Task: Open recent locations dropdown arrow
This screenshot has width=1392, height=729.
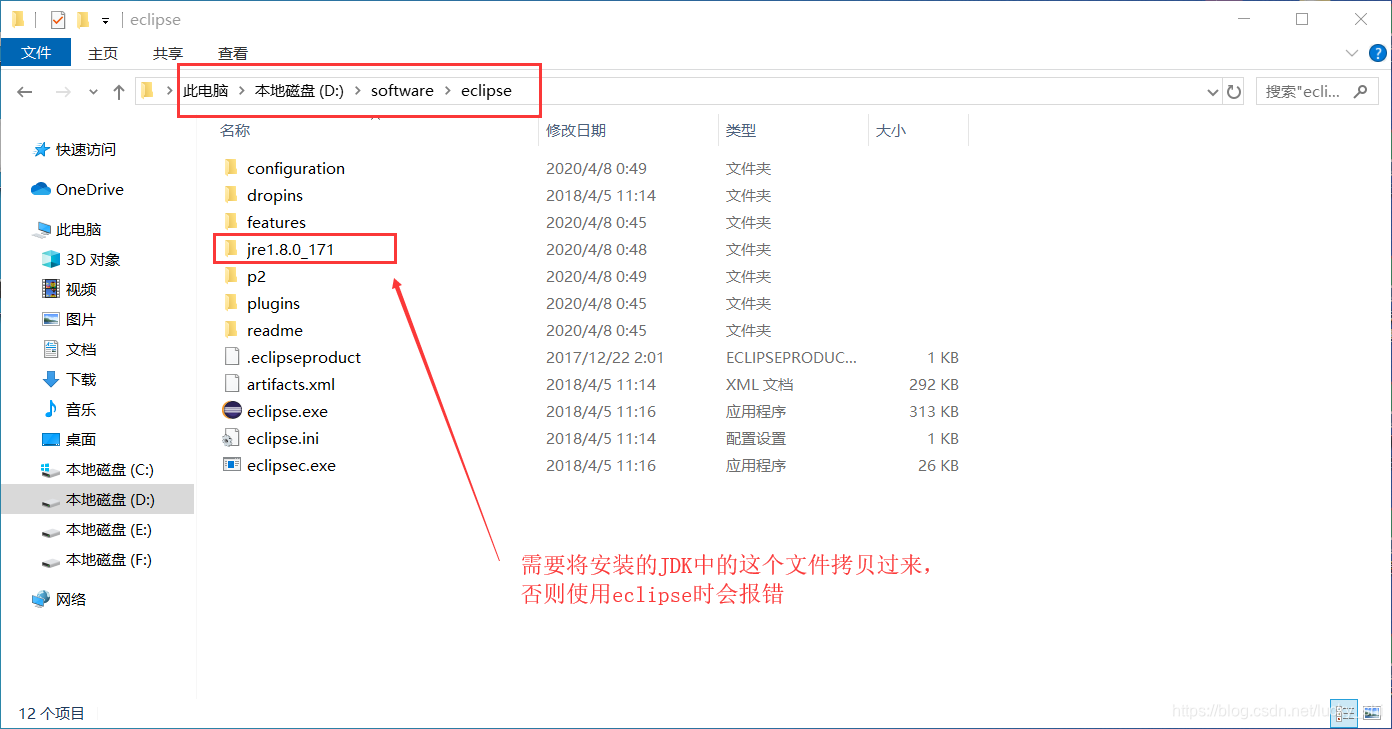Action: pos(93,91)
